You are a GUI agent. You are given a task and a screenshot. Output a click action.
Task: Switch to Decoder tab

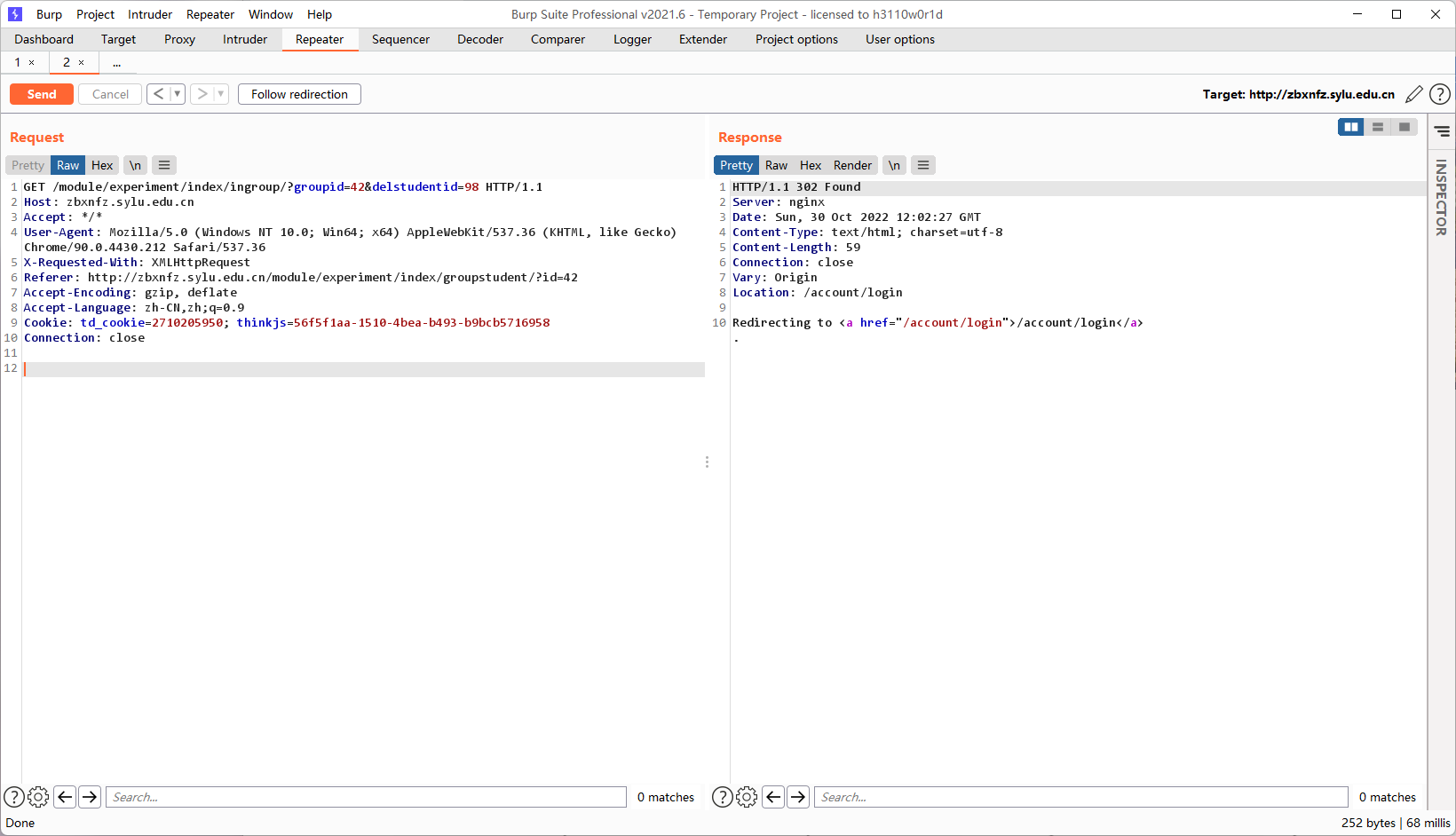click(480, 39)
